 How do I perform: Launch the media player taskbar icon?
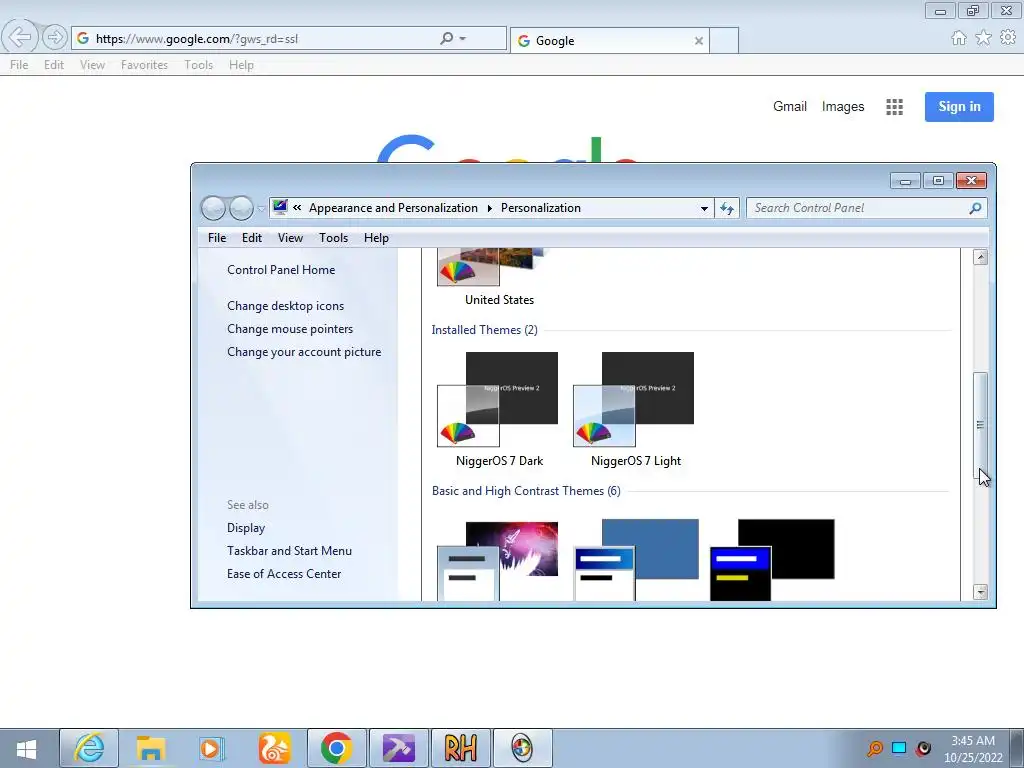pyautogui.click(x=212, y=748)
